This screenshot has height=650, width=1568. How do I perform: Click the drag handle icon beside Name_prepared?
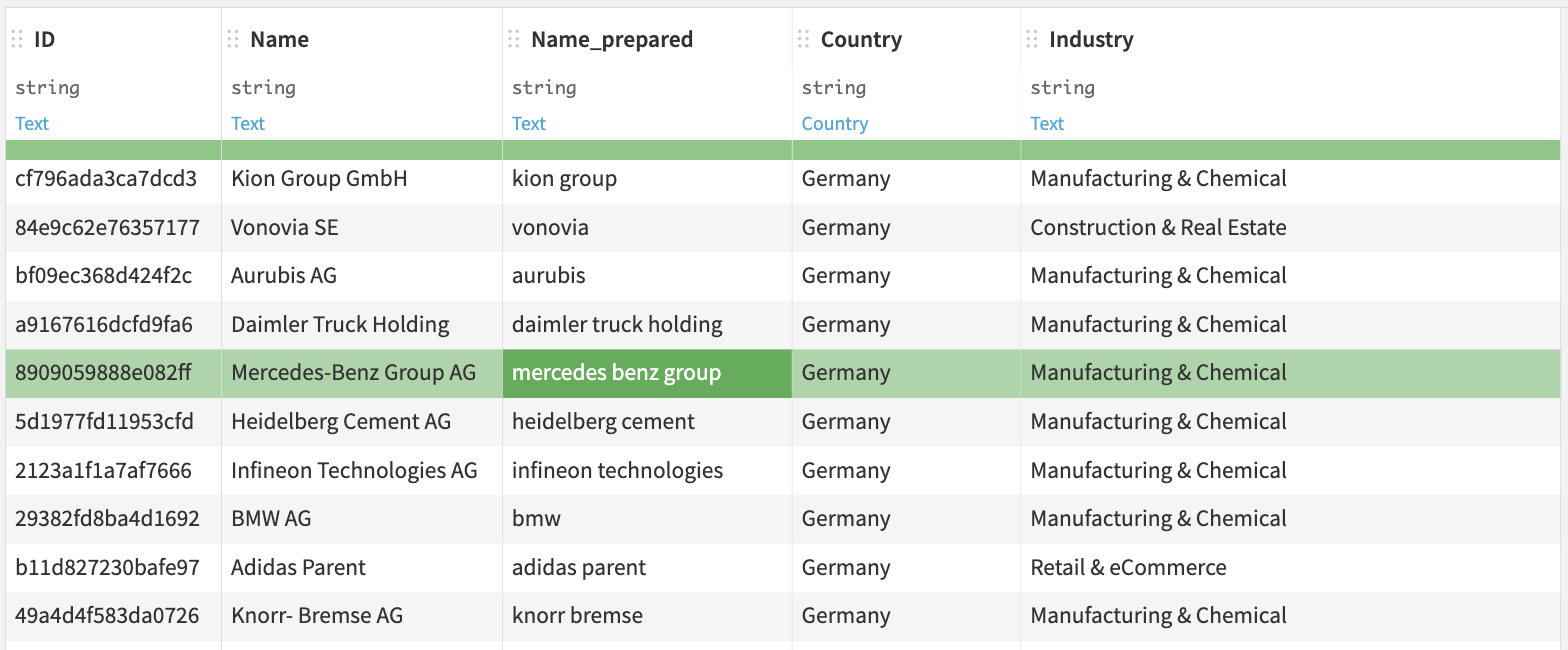[514, 39]
